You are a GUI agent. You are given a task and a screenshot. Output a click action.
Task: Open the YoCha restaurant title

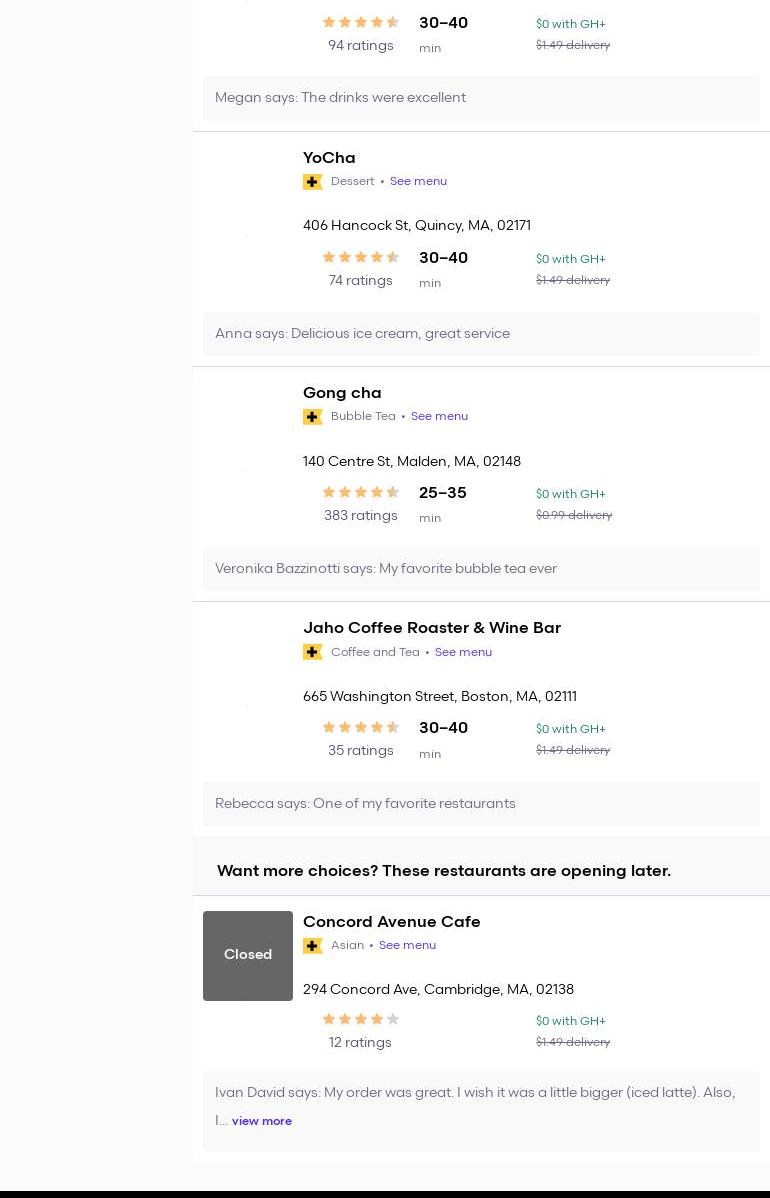[x=329, y=158]
